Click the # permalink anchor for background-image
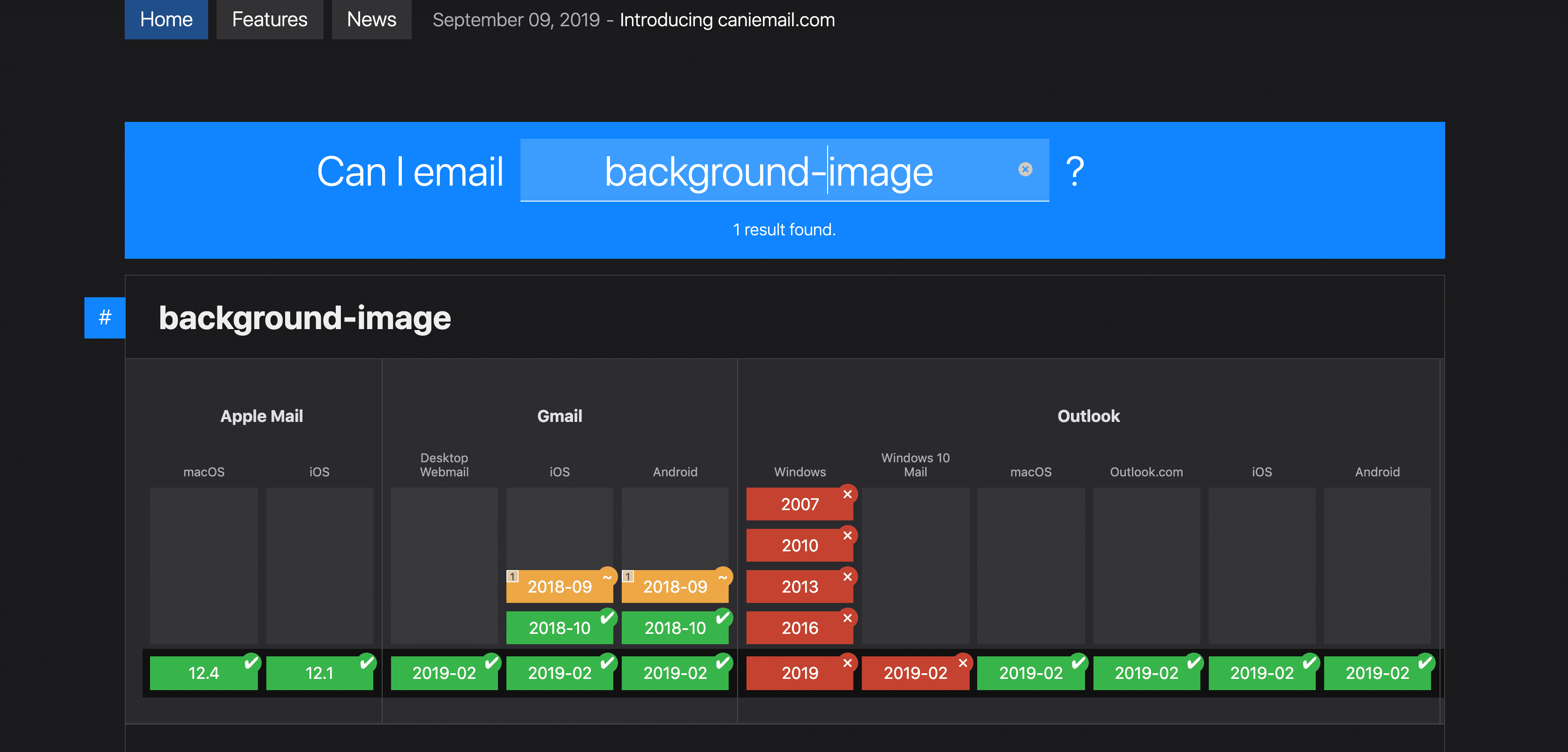The height and width of the screenshot is (752, 1568). (105, 317)
